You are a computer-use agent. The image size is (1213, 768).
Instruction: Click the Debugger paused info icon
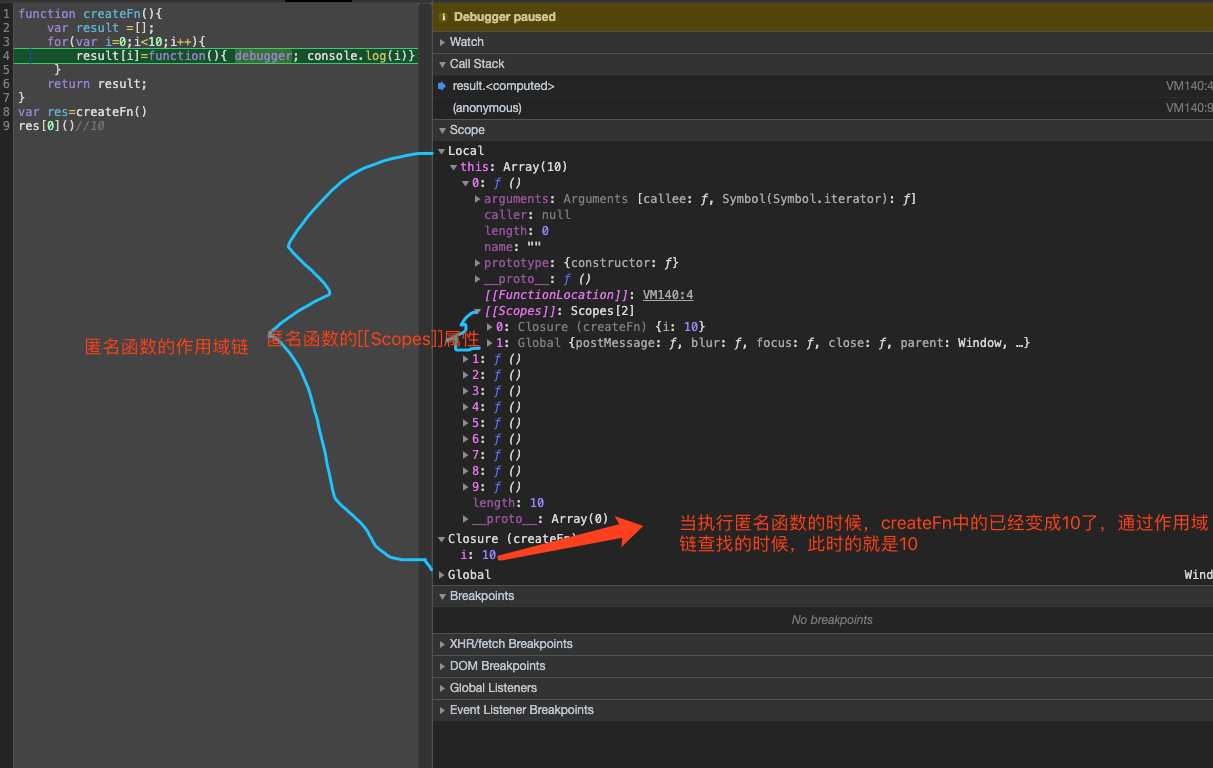443,17
